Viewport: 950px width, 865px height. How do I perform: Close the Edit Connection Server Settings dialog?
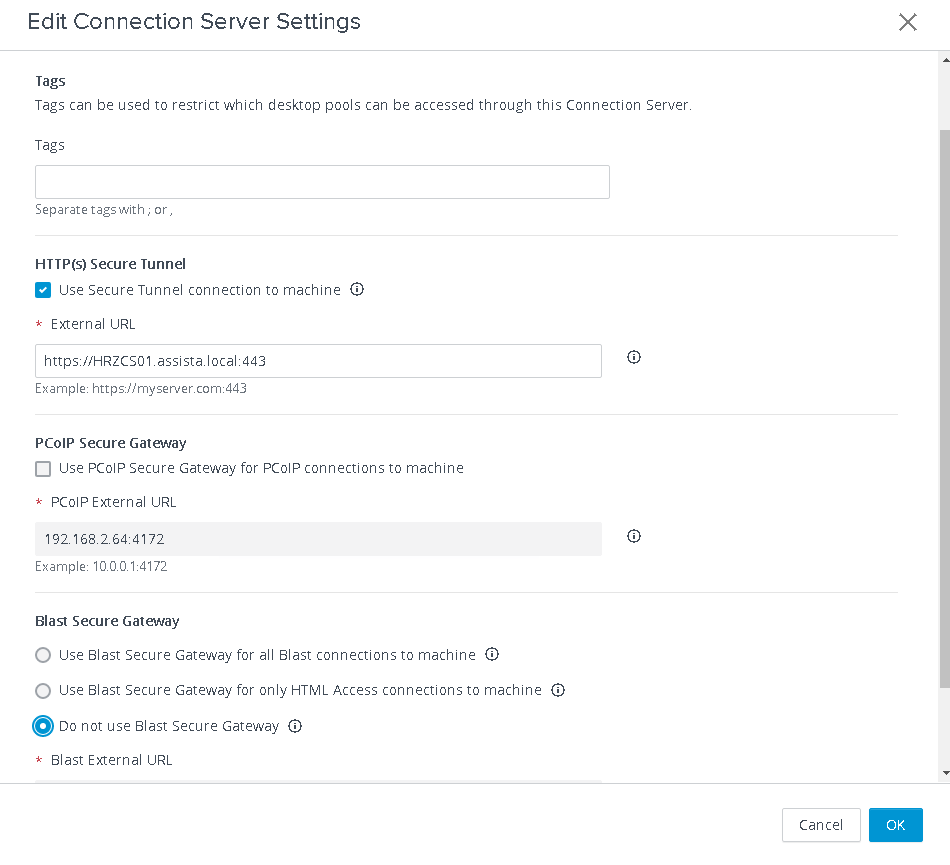click(908, 22)
